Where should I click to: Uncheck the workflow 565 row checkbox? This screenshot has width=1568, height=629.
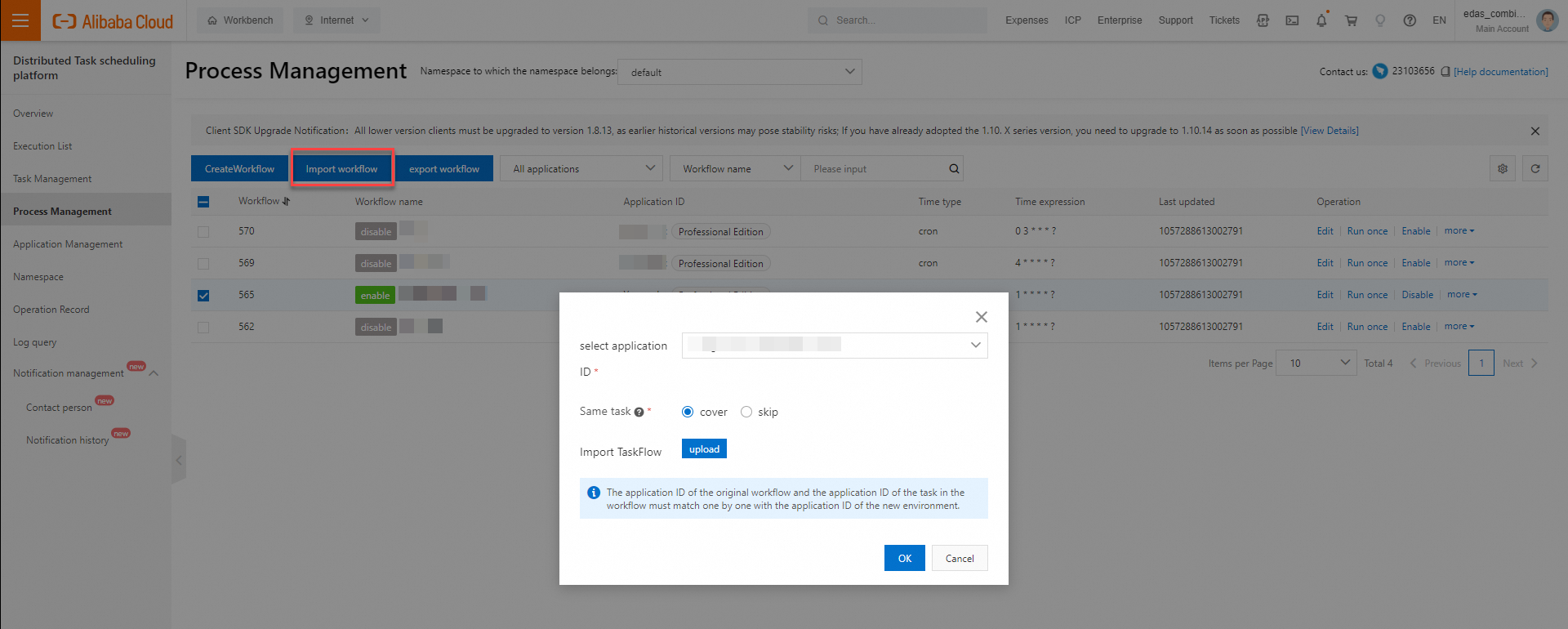[x=203, y=296]
